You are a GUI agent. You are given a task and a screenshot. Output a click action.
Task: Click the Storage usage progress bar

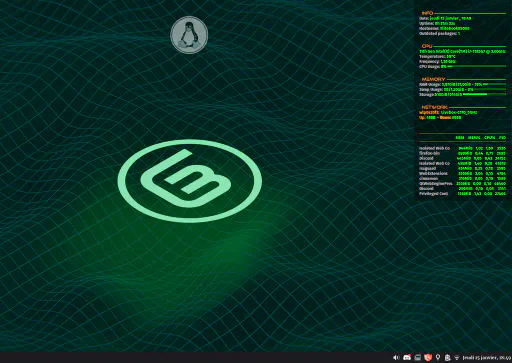(x=485, y=94)
